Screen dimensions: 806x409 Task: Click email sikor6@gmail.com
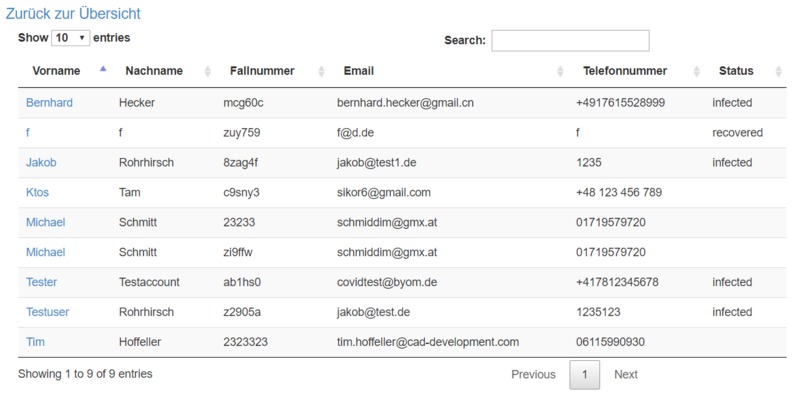[384, 192]
